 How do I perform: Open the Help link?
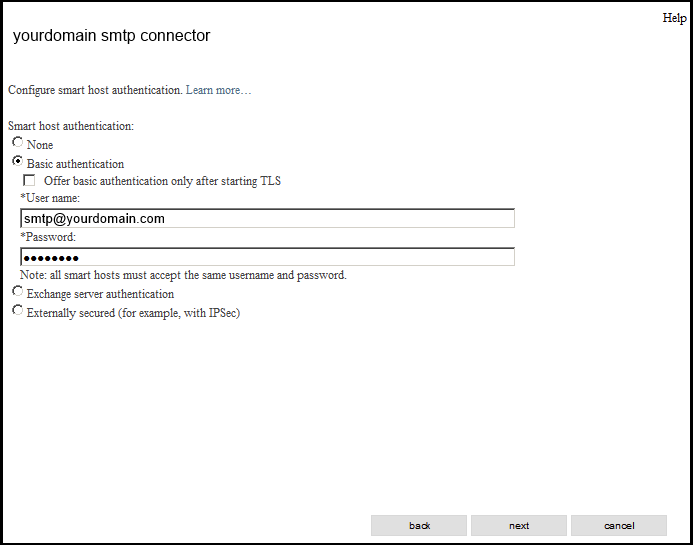[674, 18]
